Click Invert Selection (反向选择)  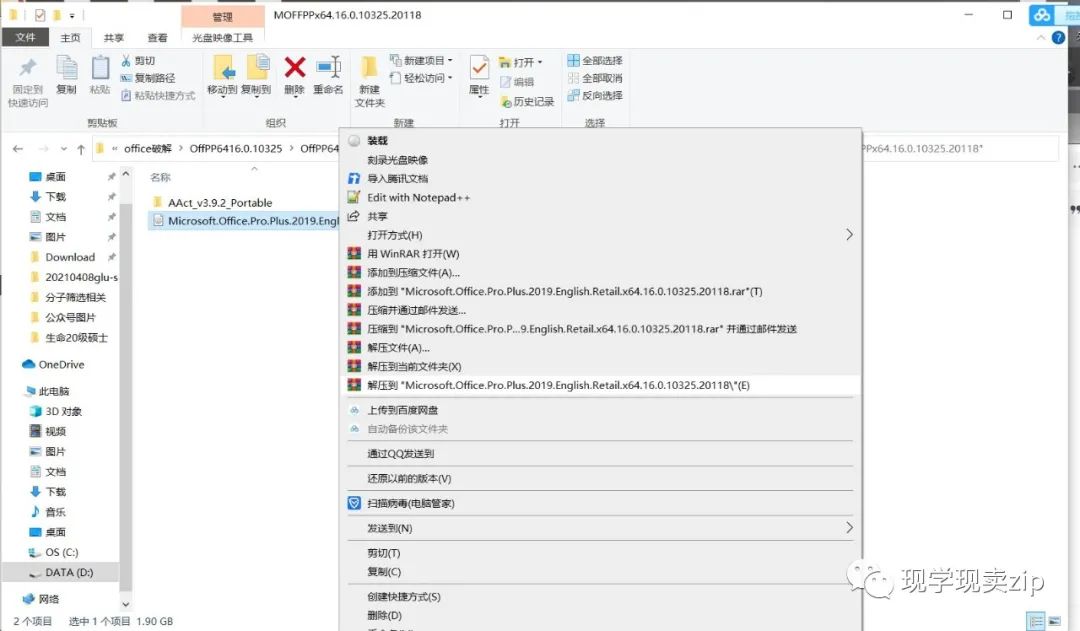click(x=595, y=95)
